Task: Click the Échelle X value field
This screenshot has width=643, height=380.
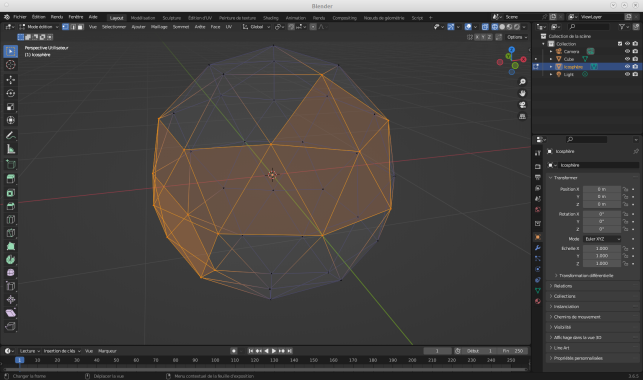Action: 602,248
